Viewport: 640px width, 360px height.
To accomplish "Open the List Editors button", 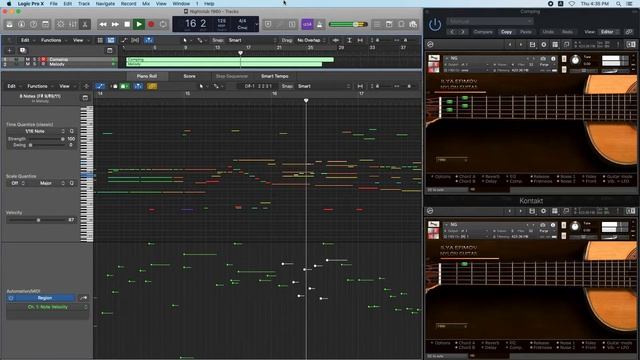I will (x=377, y=24).
